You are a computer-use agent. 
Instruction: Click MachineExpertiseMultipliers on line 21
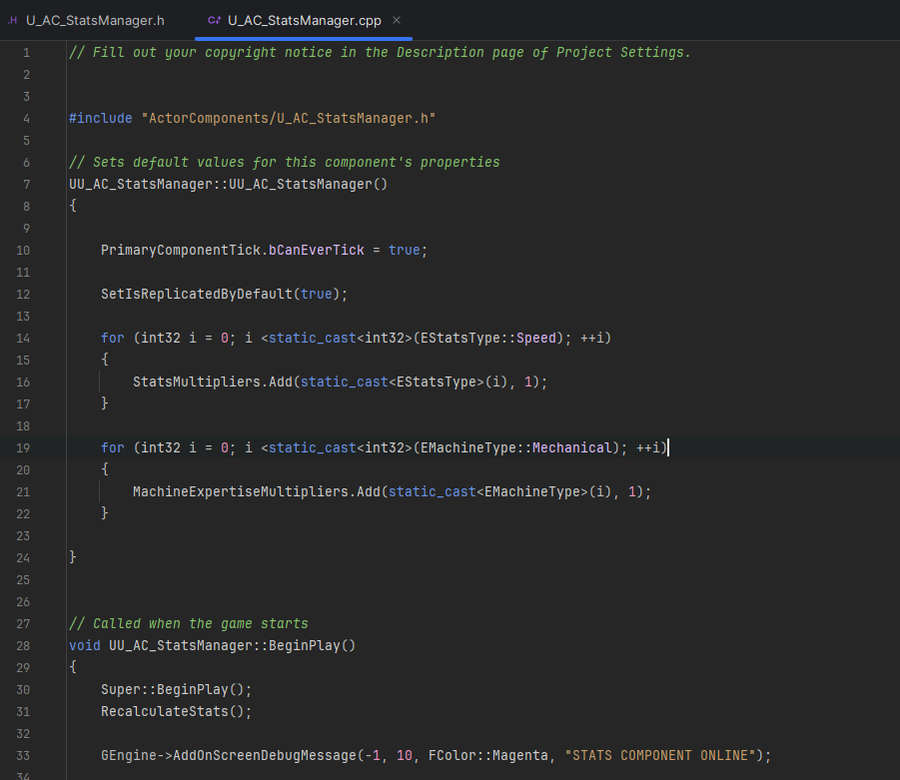pos(240,492)
